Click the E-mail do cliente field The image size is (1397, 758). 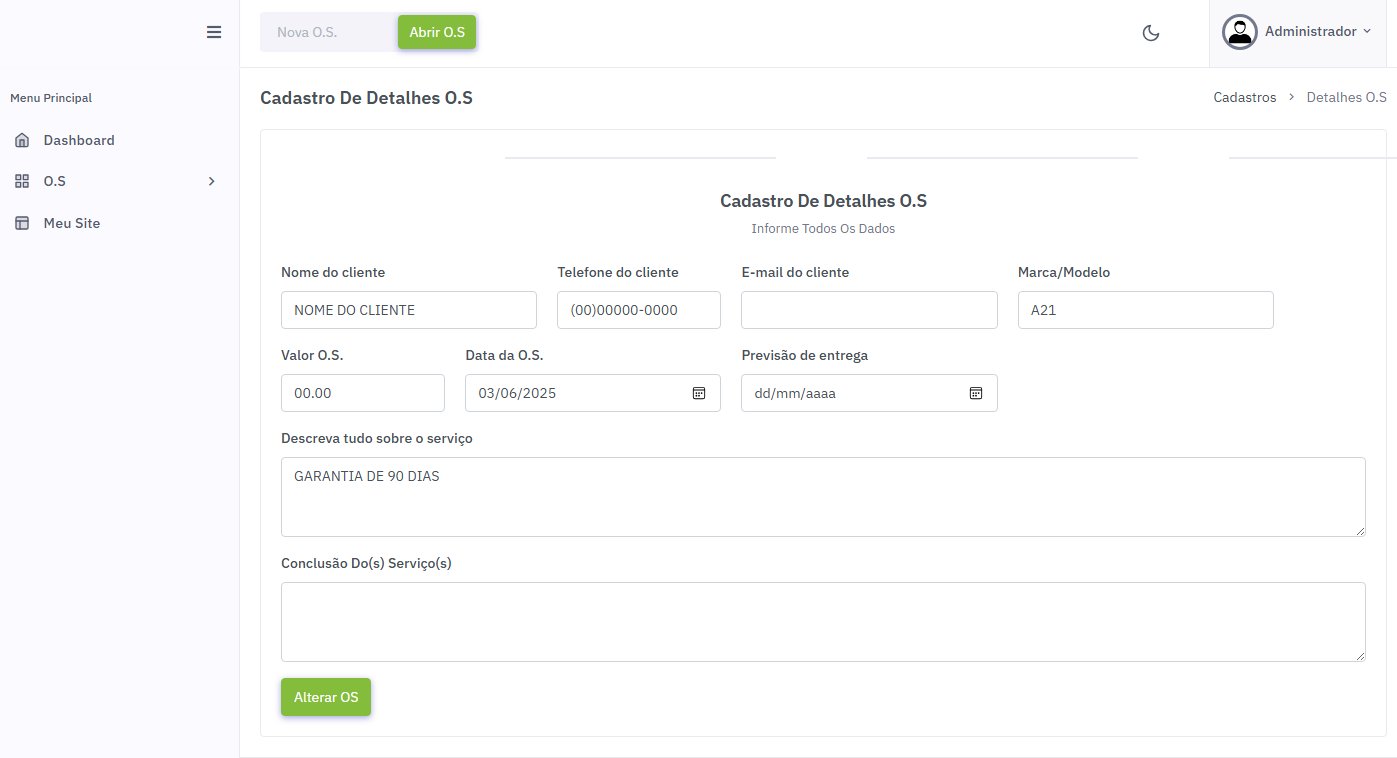point(868,310)
